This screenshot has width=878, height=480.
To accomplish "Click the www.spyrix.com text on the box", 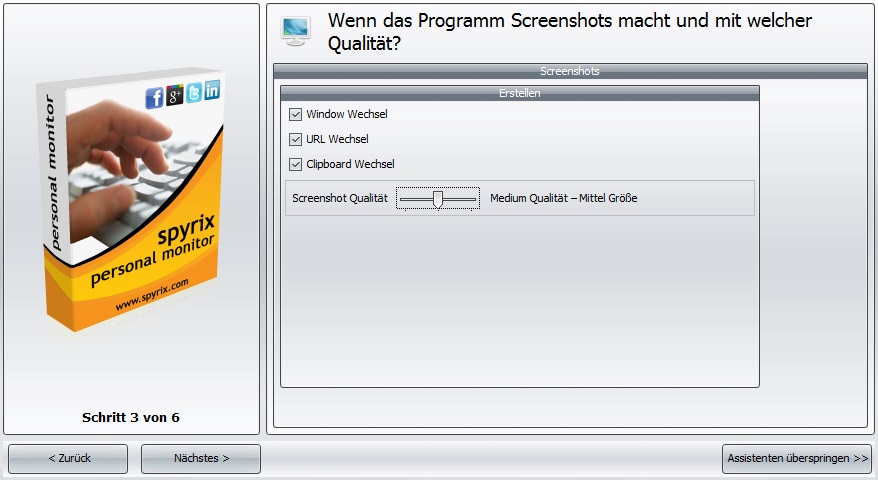I will point(152,295).
